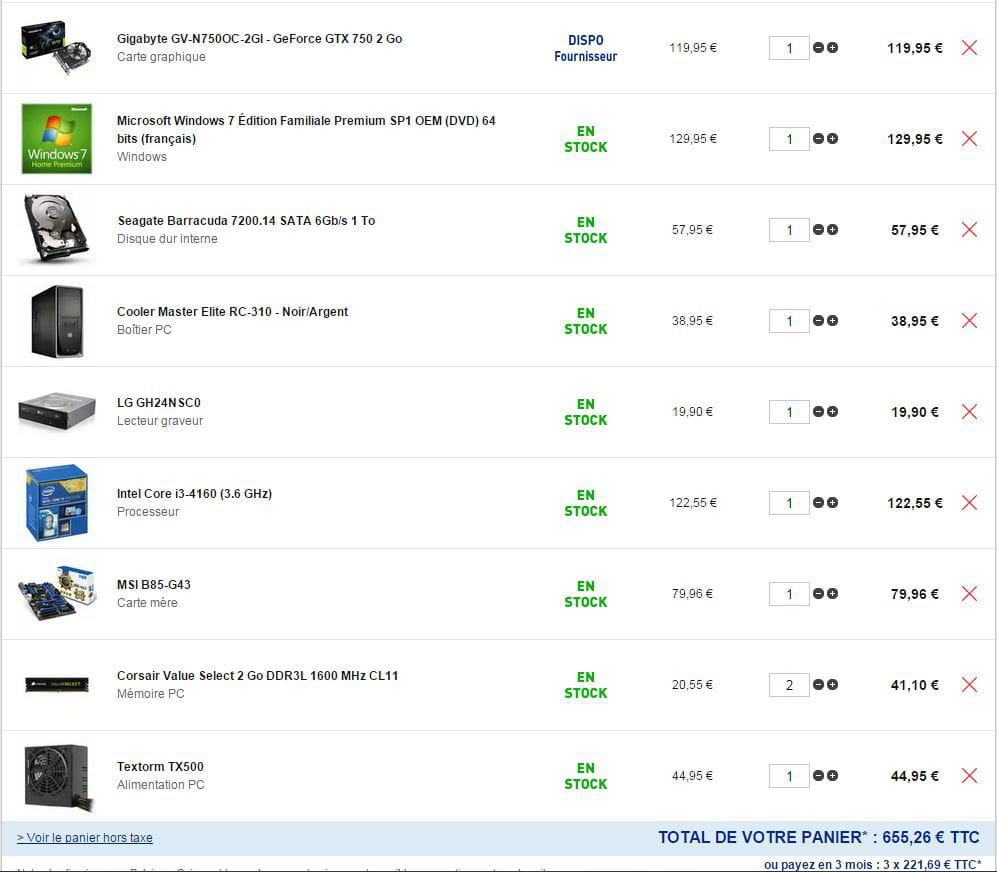Viewport: 997px width, 872px height.
Task: Open Gigabyte GV-N750OC-2GI product link
Action: [x=259, y=39]
